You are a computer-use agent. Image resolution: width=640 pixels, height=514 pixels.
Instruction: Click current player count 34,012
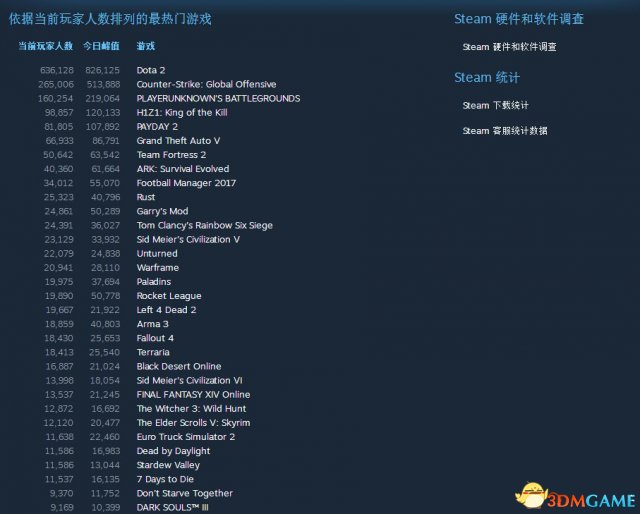58,183
